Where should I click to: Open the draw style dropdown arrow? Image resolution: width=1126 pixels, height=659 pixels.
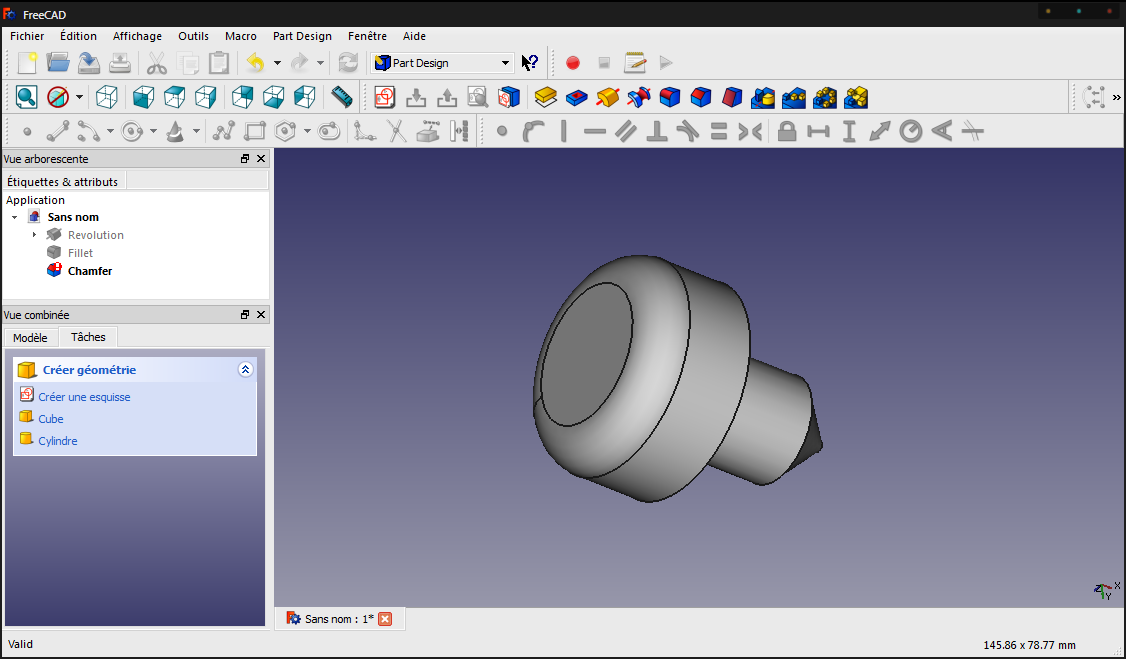80,97
